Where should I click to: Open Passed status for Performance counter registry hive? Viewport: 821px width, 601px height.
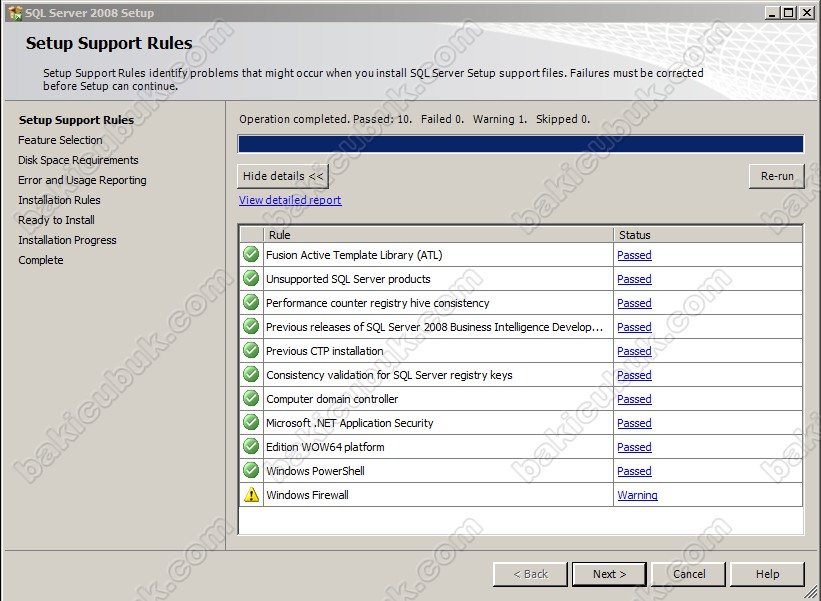(x=634, y=303)
